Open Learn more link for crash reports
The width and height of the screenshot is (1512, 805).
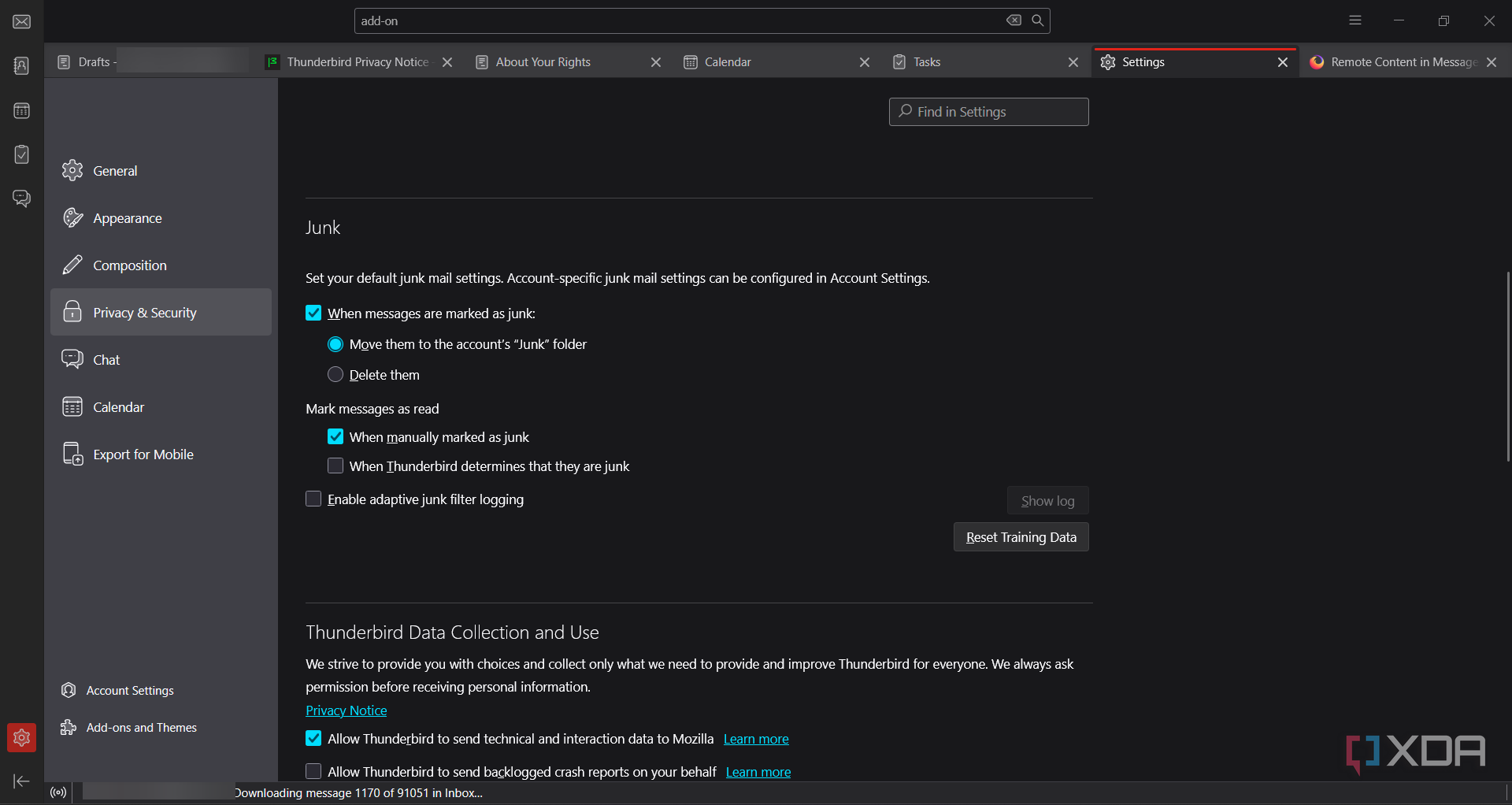(758, 772)
